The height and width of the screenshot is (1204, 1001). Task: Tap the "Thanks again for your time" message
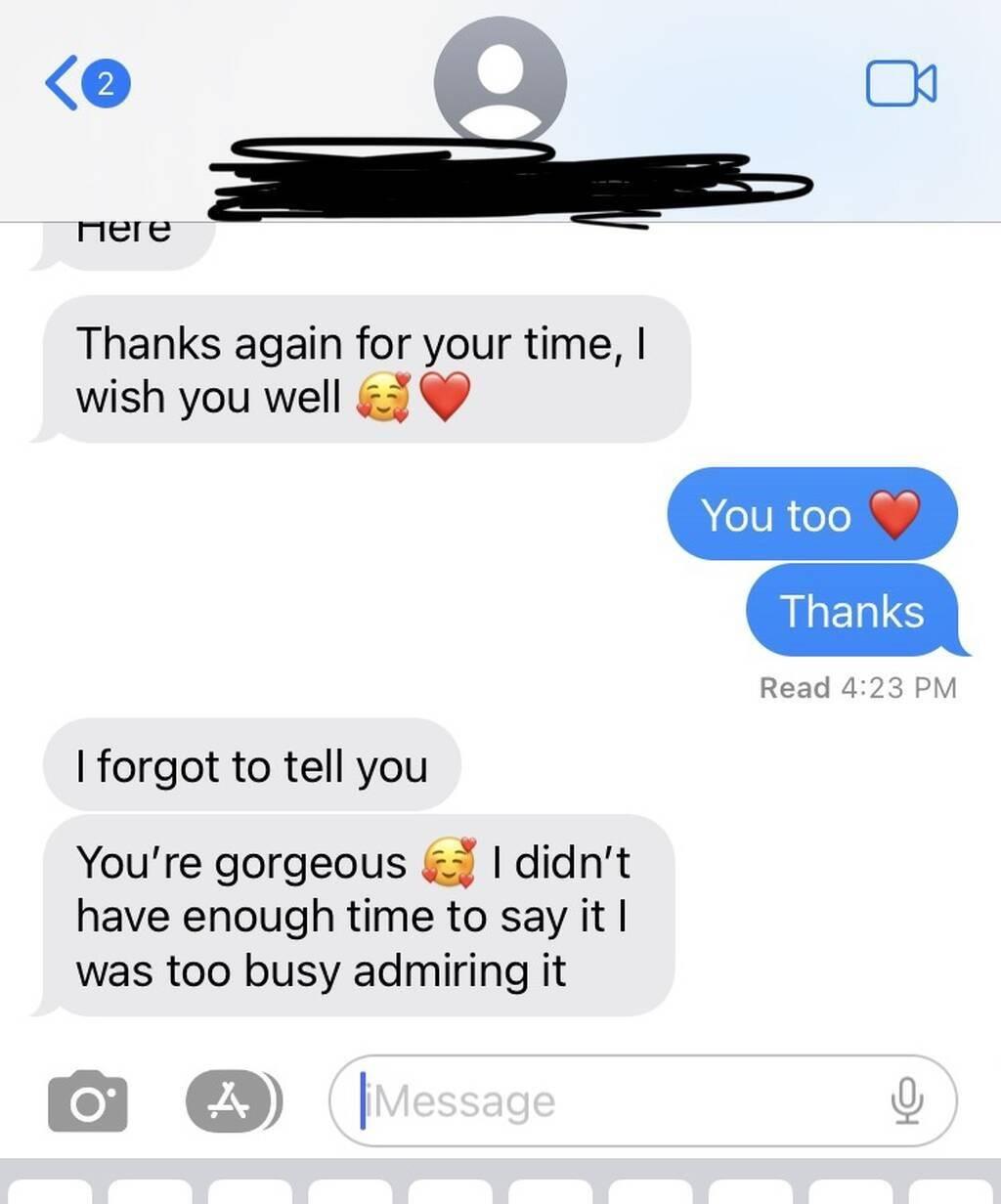(x=362, y=369)
